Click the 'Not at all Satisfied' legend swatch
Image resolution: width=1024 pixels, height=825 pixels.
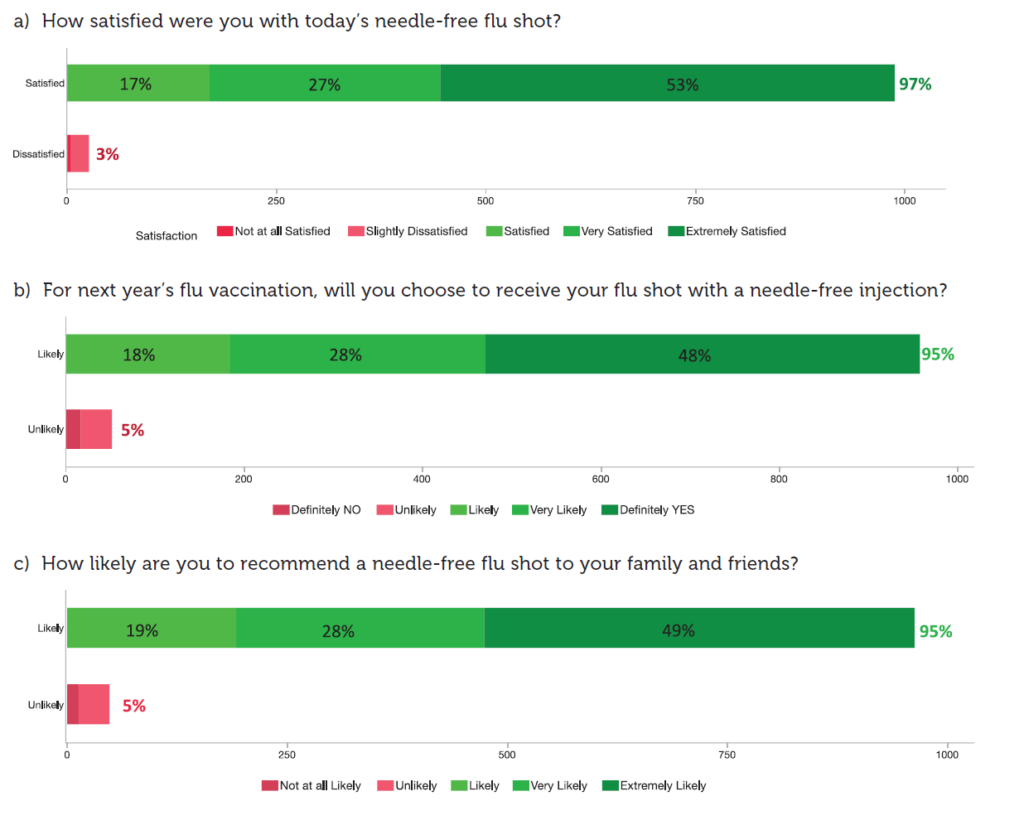click(225, 232)
